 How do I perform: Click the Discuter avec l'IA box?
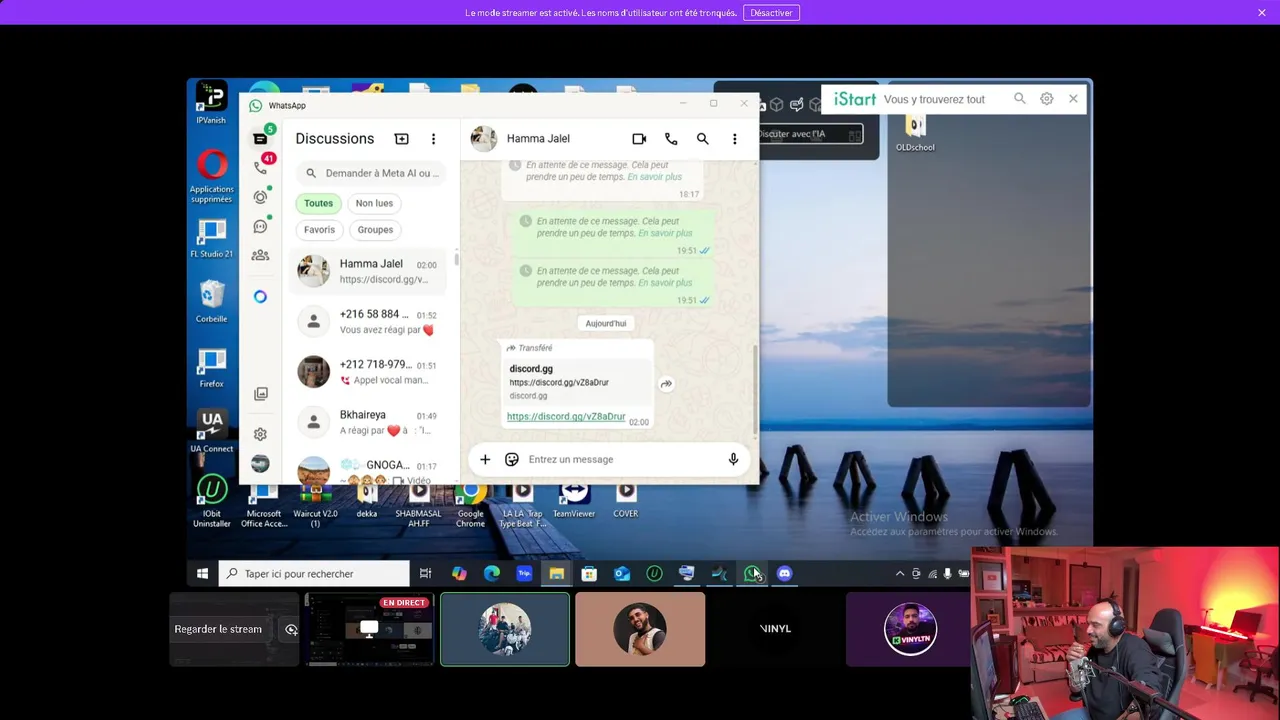tap(810, 134)
